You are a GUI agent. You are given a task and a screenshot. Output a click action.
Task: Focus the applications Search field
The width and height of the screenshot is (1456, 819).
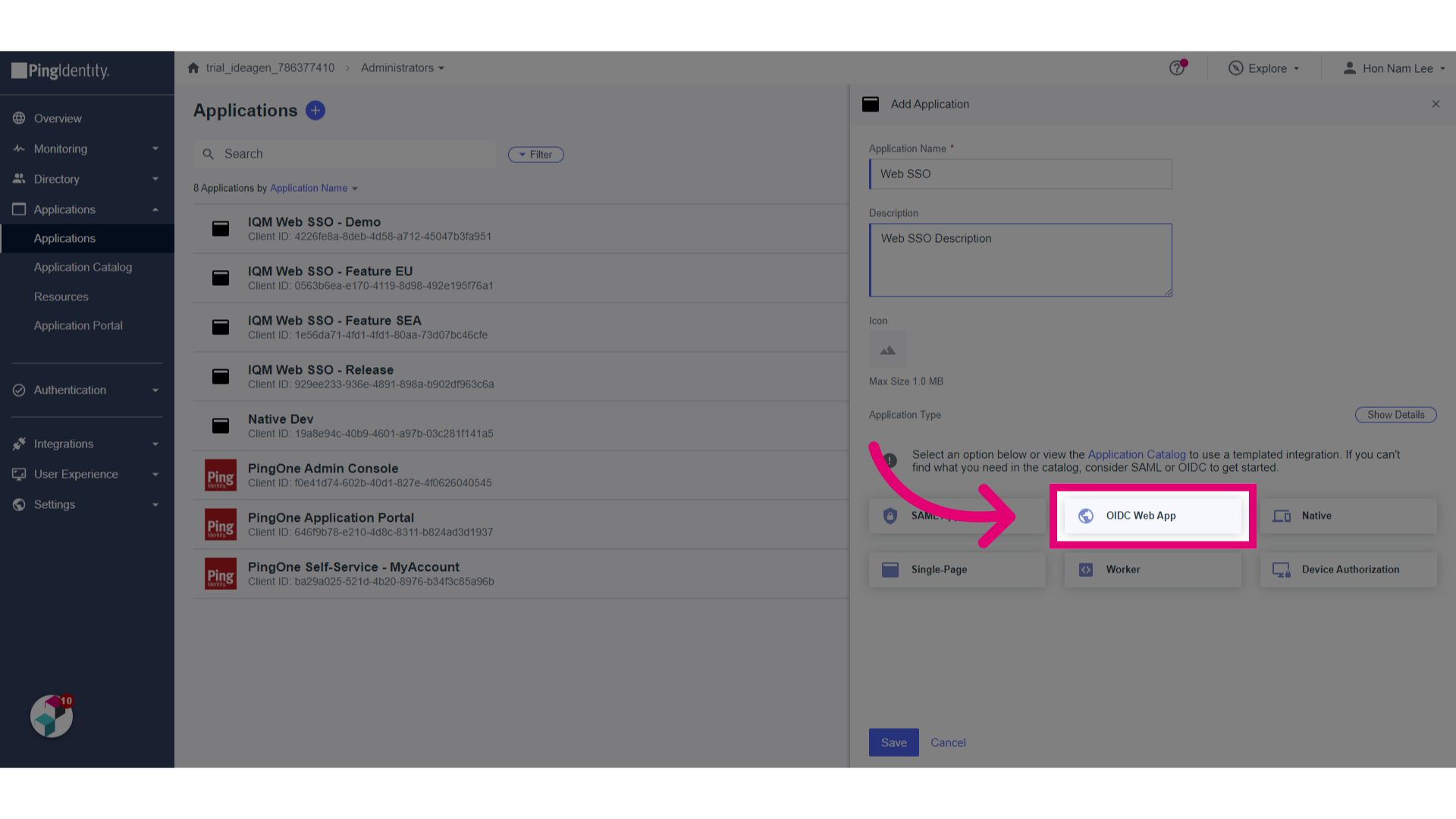coord(345,154)
